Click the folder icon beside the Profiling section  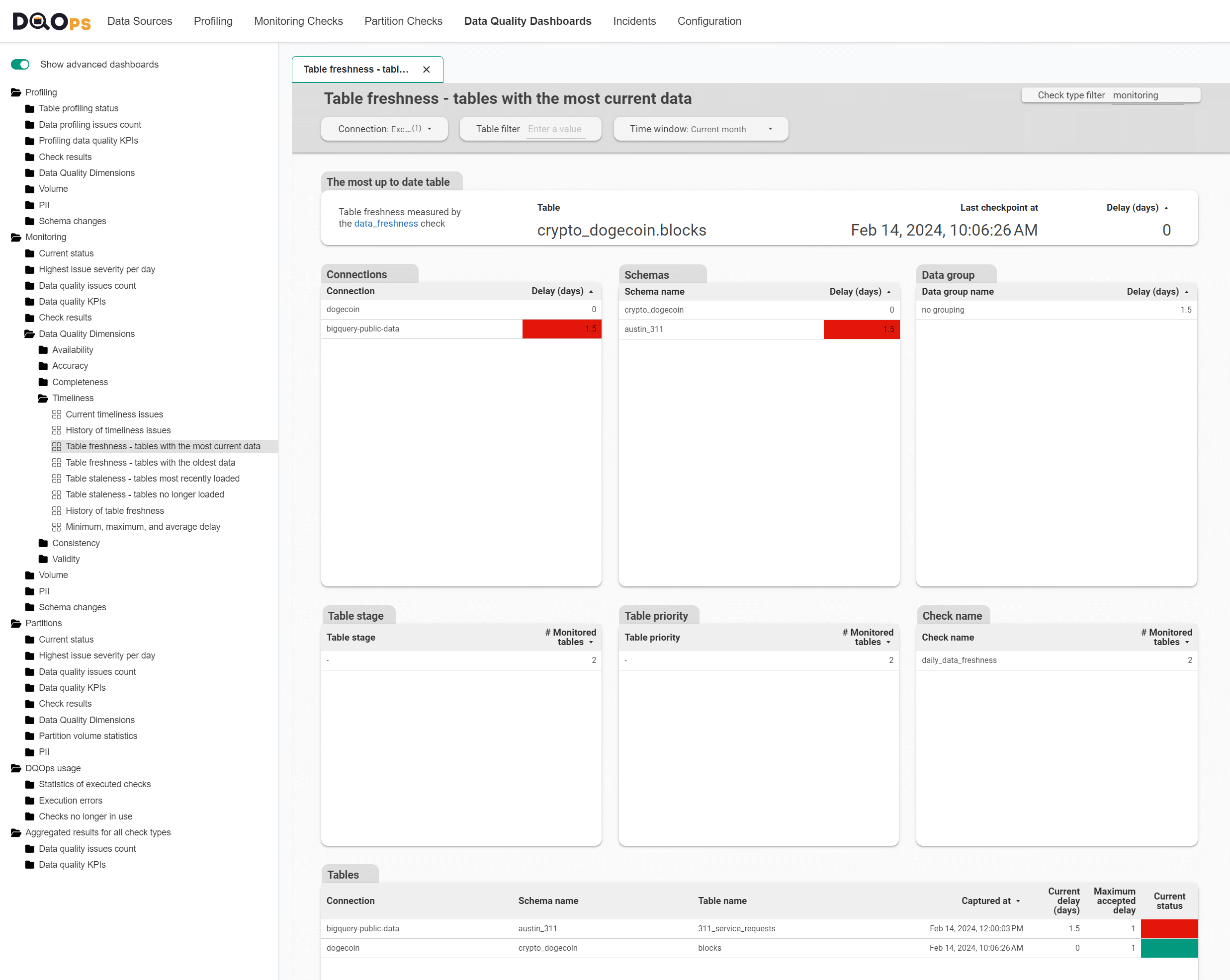(x=15, y=92)
